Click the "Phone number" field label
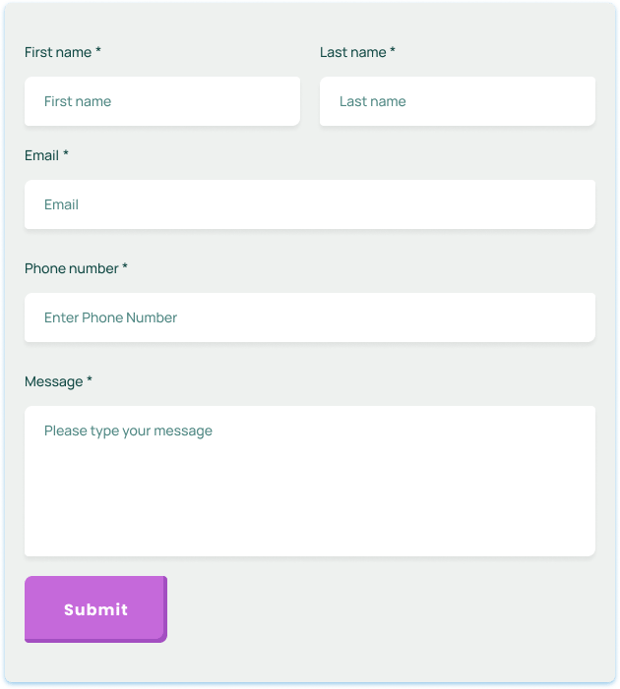Viewport: 620px width, 689px height. (x=71, y=268)
